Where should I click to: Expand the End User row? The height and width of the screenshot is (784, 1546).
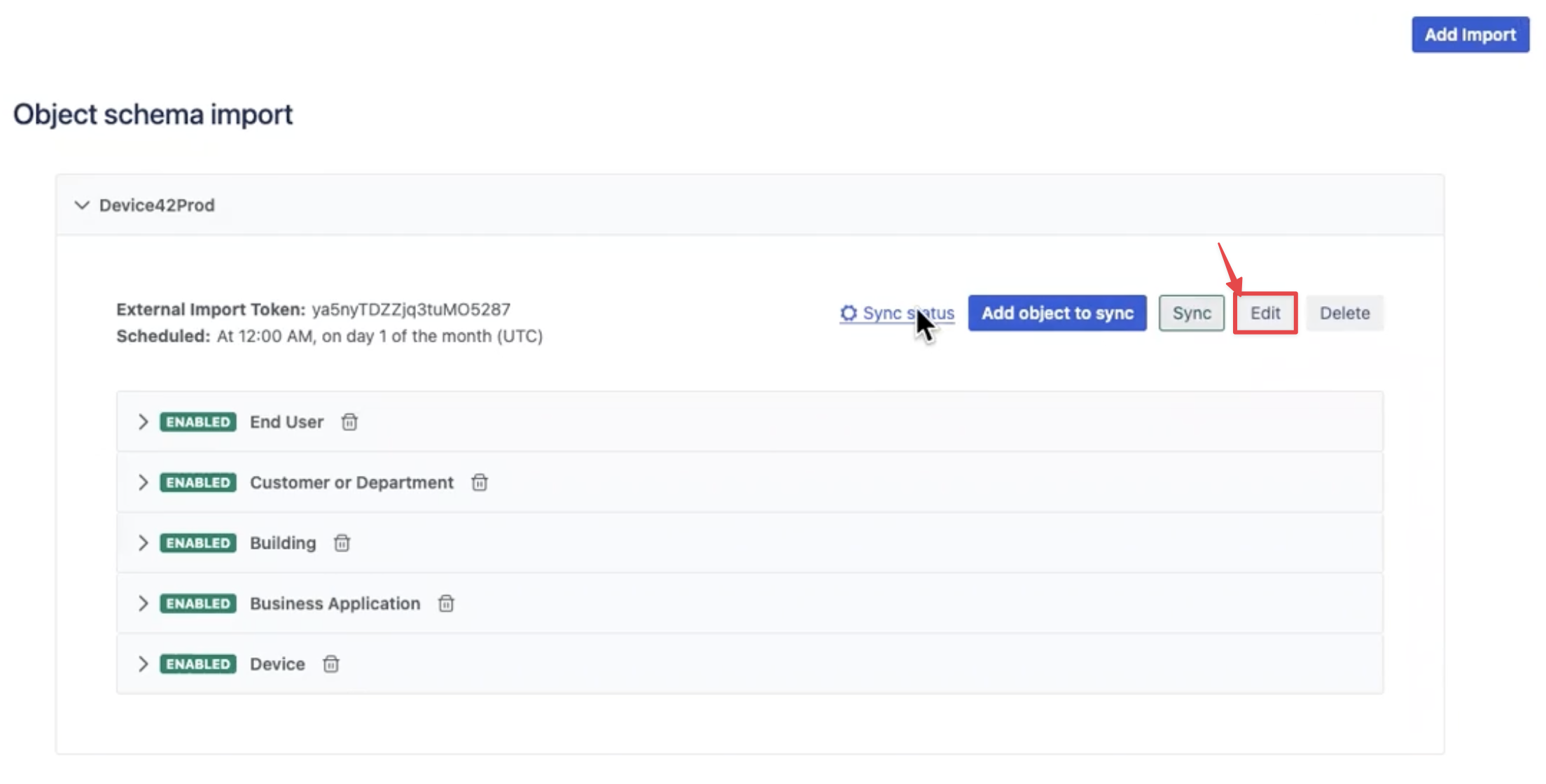click(143, 422)
